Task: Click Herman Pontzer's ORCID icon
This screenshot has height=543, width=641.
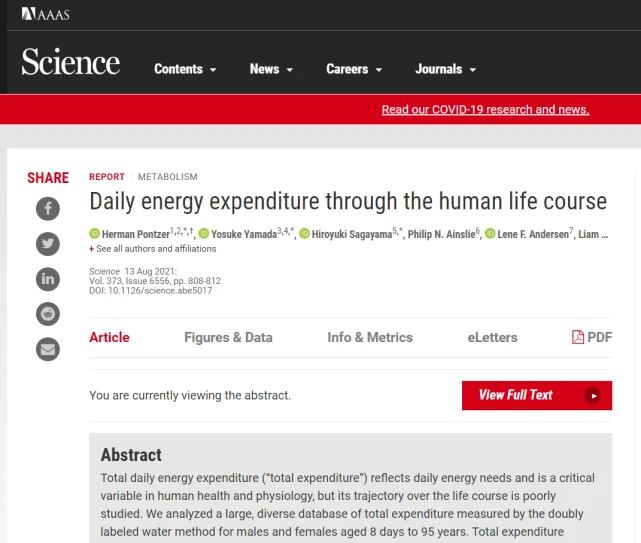Action: click(x=95, y=234)
